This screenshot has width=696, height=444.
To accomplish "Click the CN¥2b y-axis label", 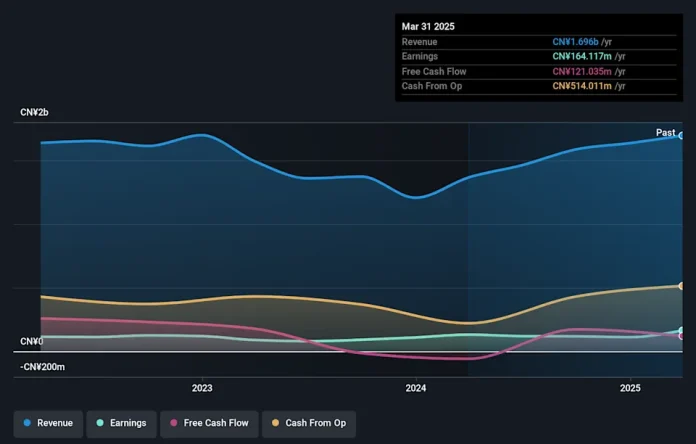I will coord(34,113).
